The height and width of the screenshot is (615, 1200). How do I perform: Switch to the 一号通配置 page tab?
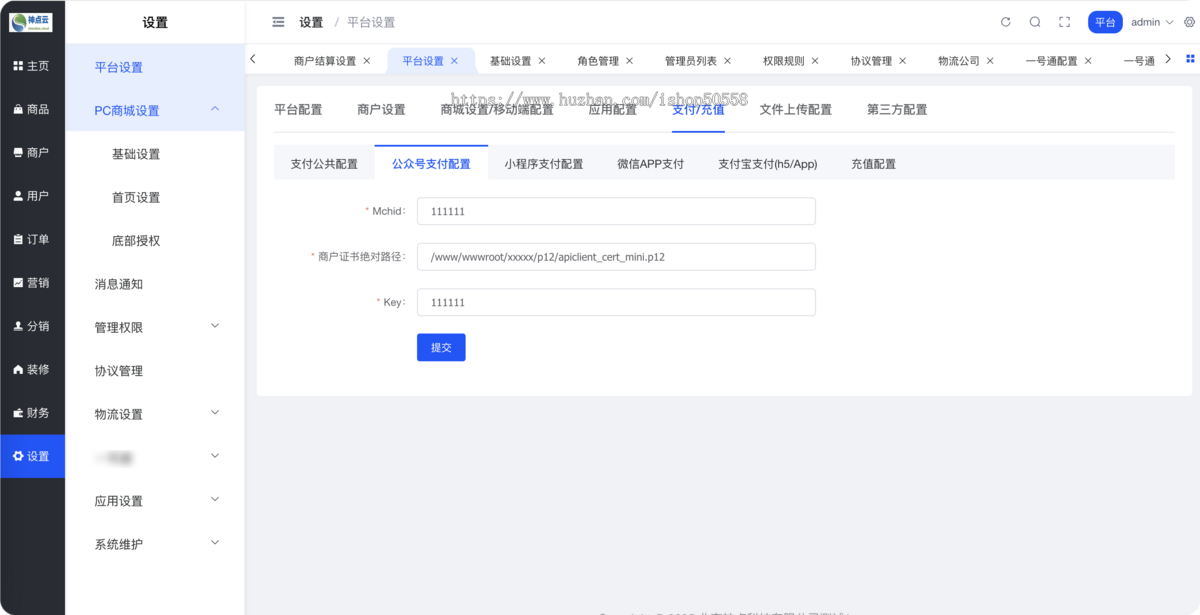1051,61
